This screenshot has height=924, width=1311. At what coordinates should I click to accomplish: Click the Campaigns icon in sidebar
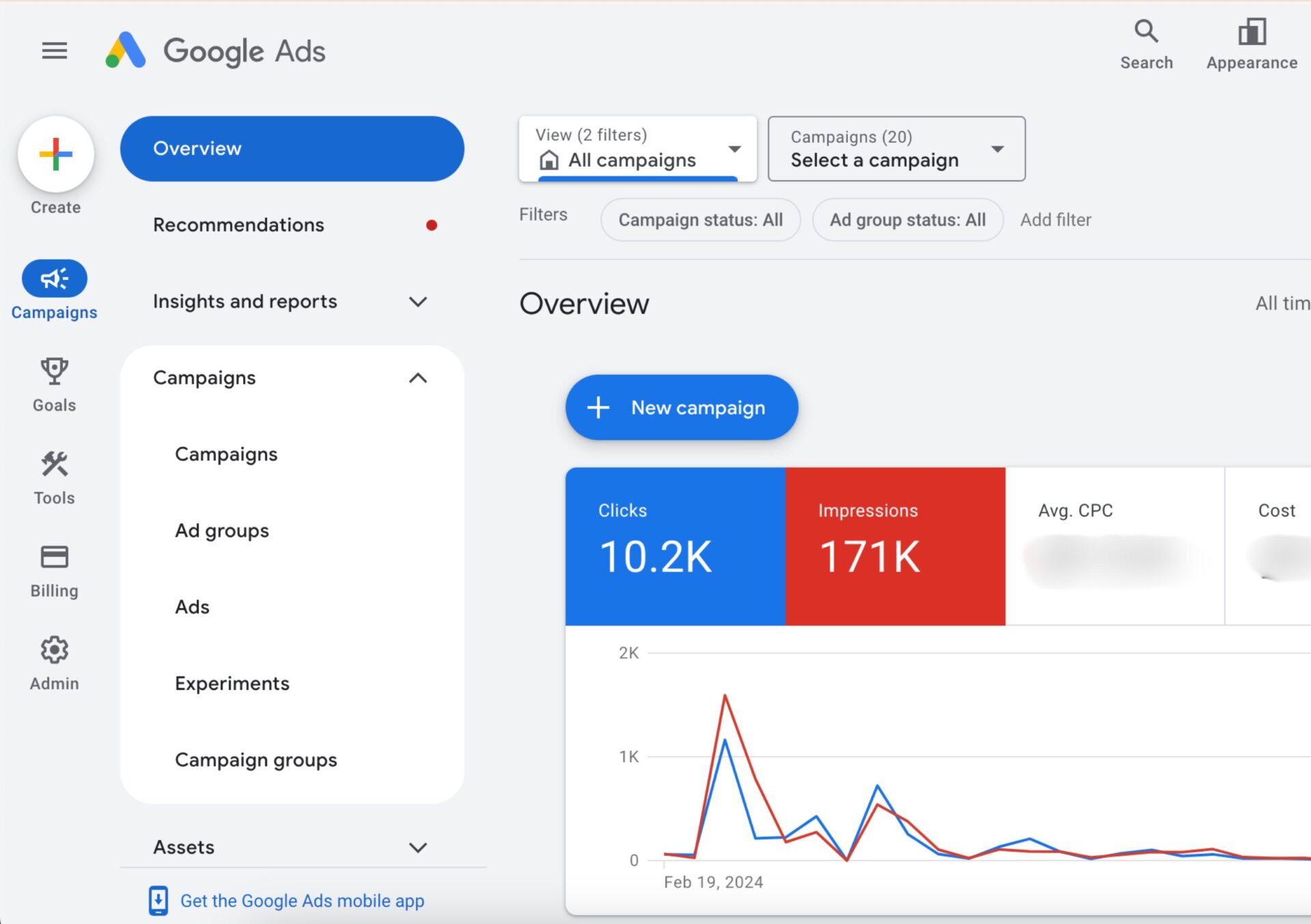point(54,278)
